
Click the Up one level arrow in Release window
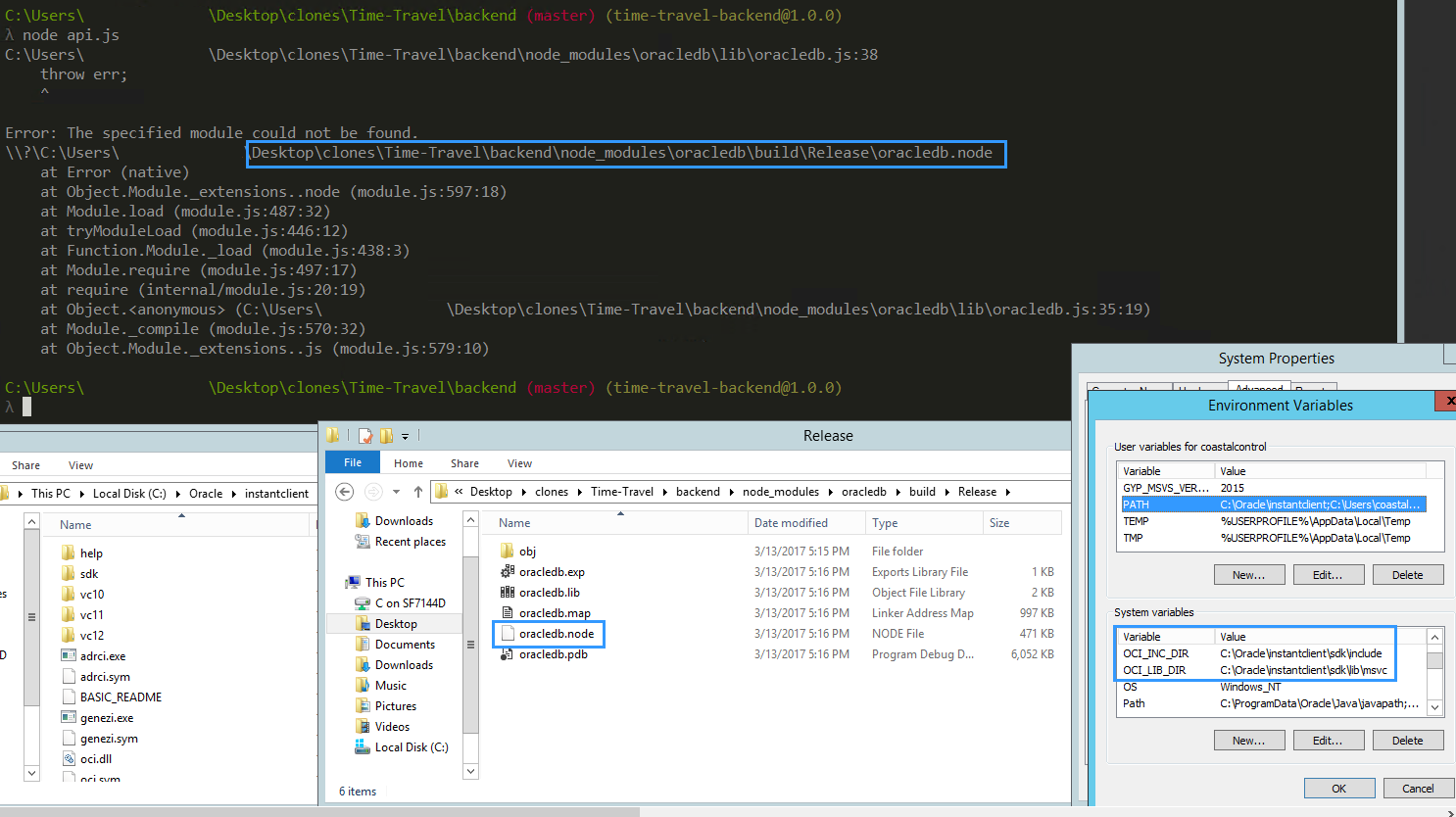coord(418,492)
